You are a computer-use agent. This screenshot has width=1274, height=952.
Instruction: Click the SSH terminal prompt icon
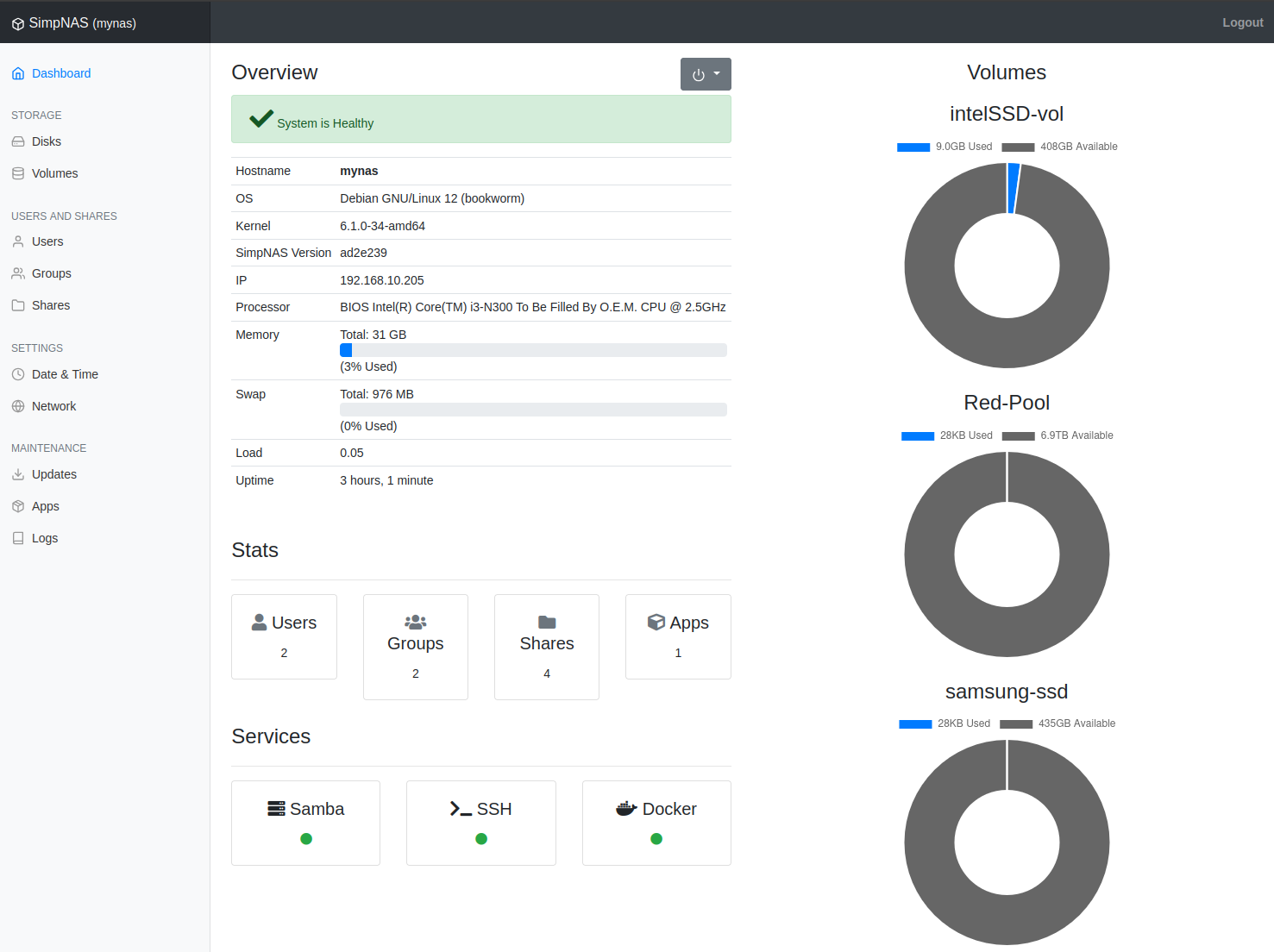coord(461,809)
